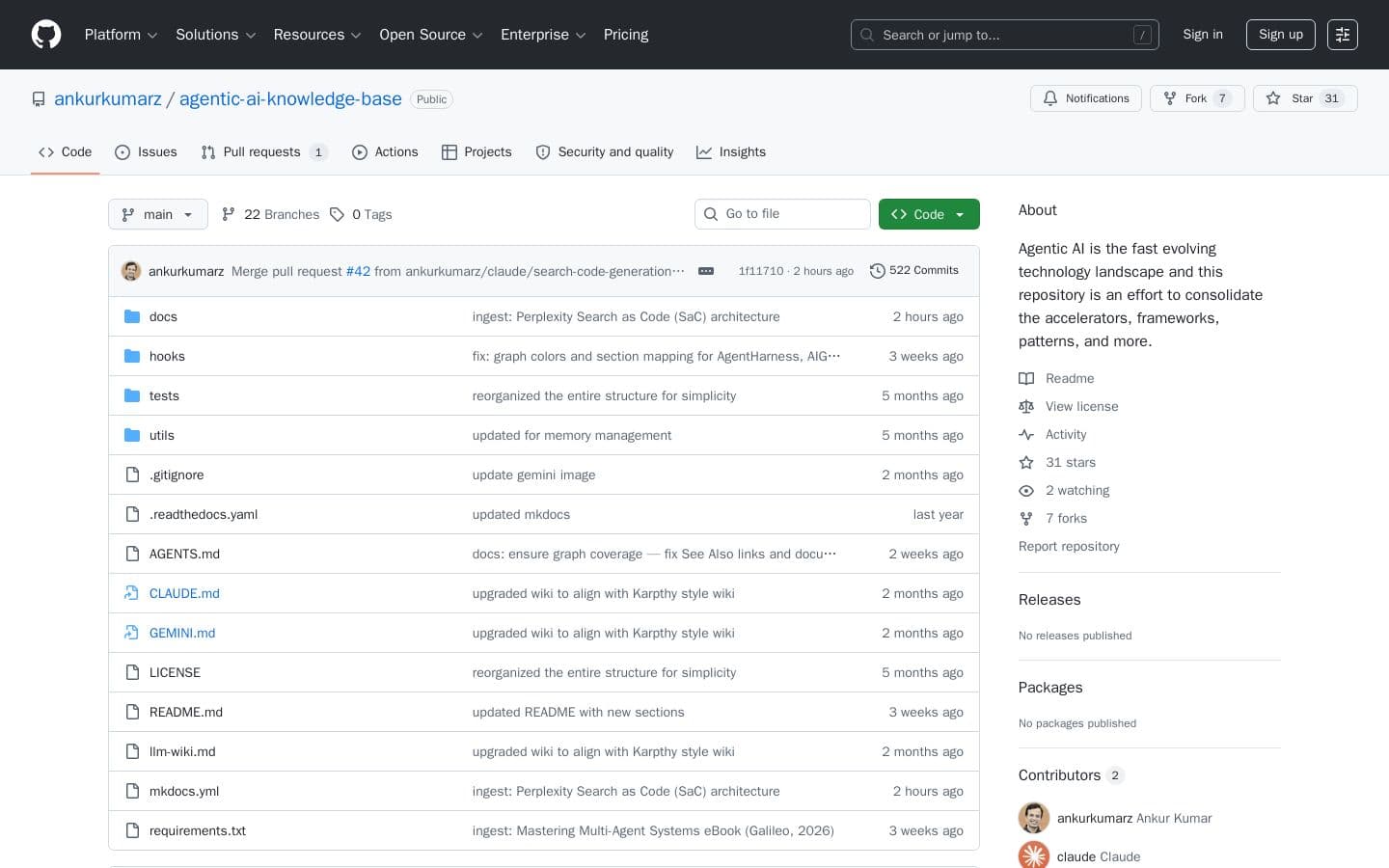Open commit 'updated for memory management'

(x=572, y=435)
